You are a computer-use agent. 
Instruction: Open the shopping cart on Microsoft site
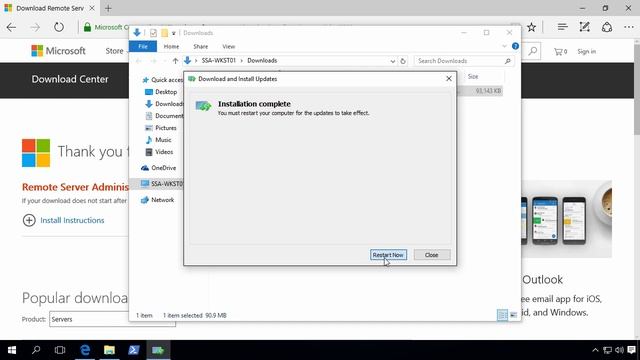click(560, 51)
